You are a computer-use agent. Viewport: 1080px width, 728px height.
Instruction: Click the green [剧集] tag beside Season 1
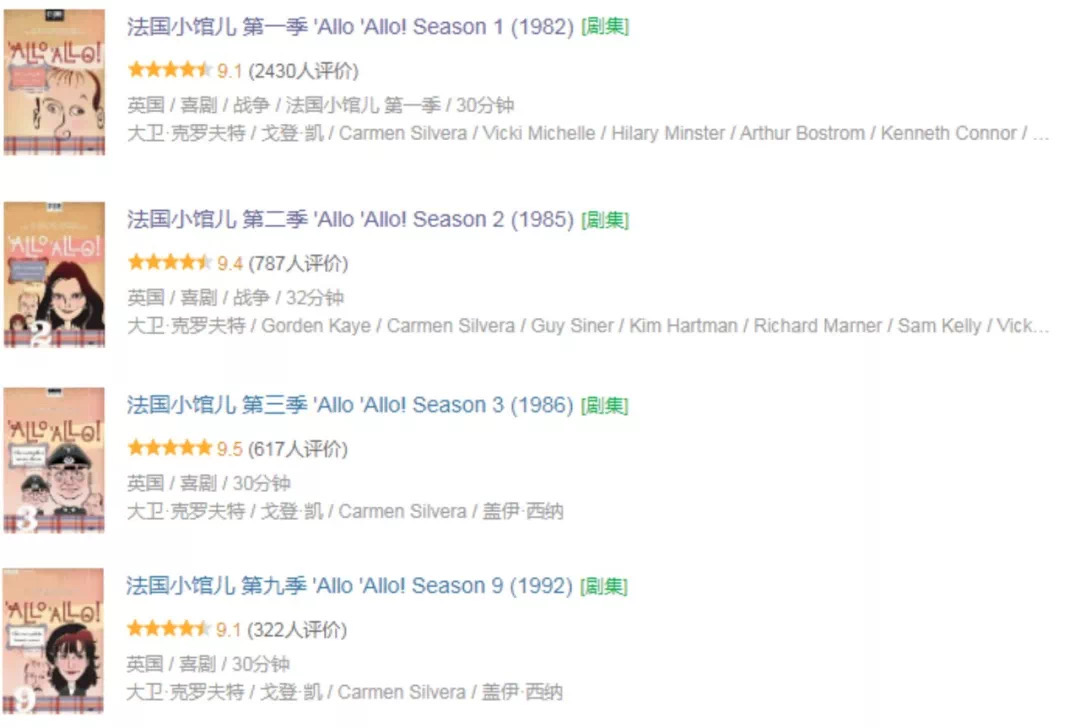pyautogui.click(x=605, y=27)
